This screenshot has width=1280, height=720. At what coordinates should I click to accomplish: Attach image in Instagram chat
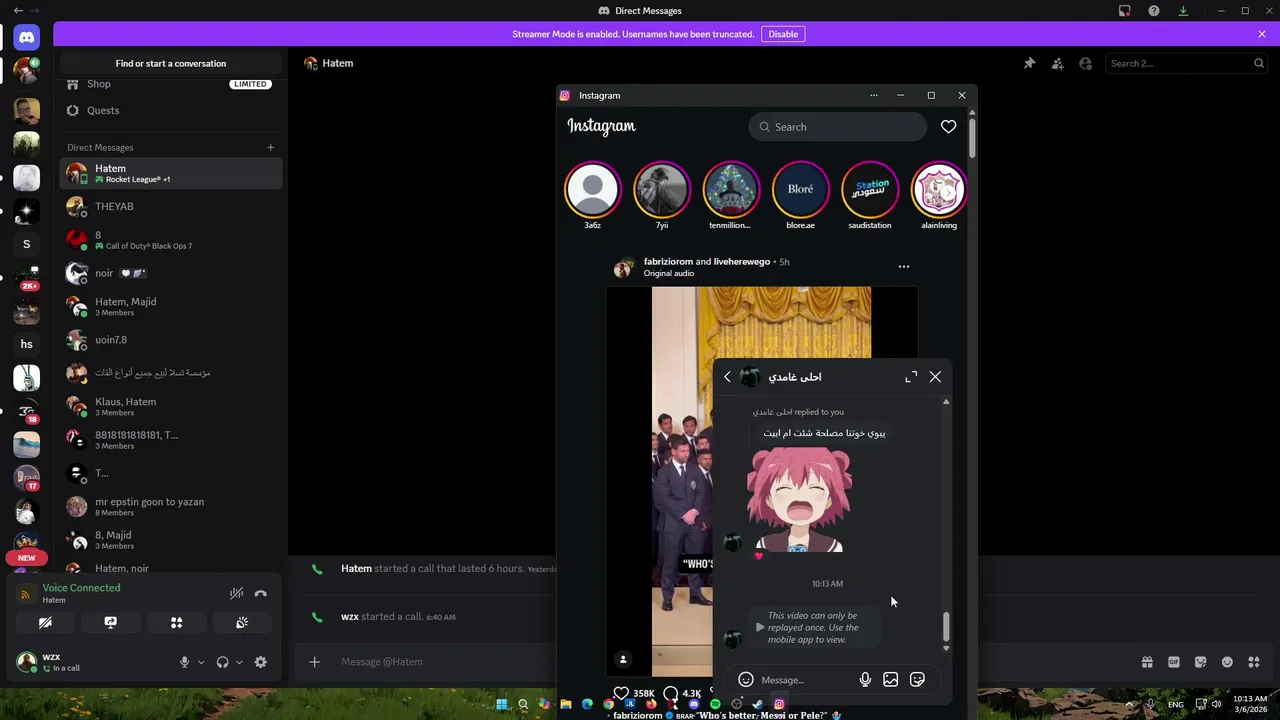coord(891,680)
